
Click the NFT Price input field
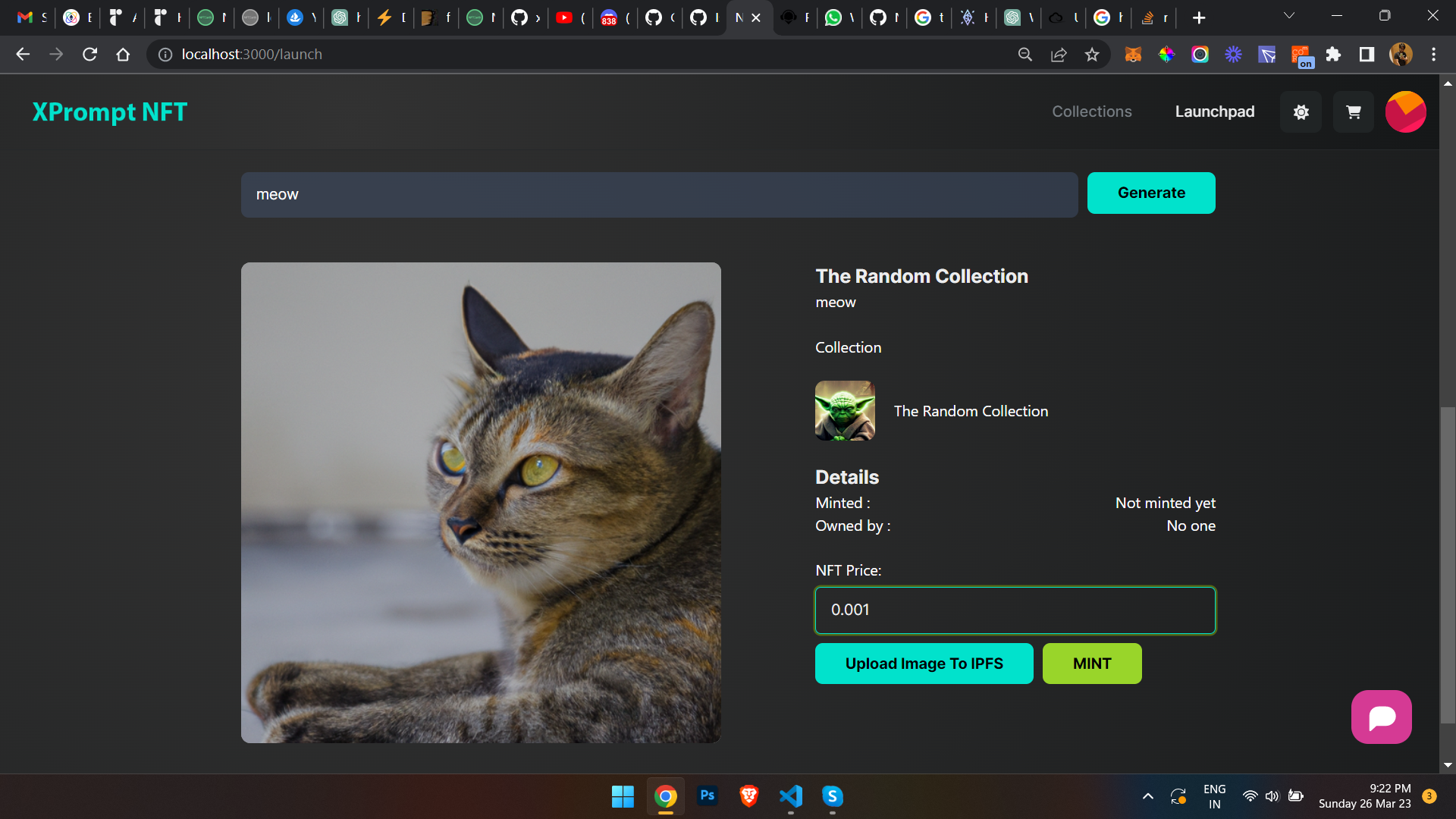point(1015,610)
